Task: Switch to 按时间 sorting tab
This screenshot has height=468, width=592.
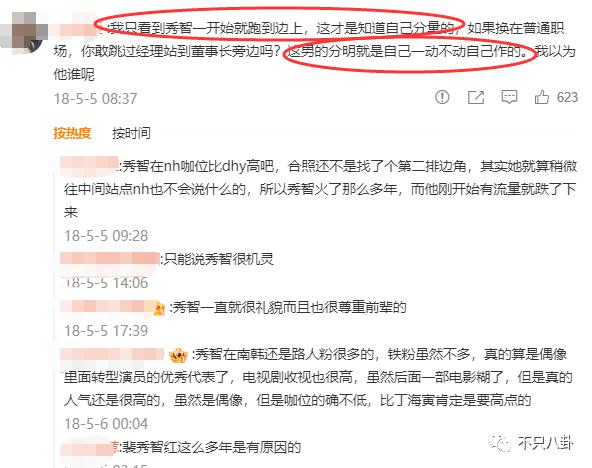Action: [x=131, y=133]
